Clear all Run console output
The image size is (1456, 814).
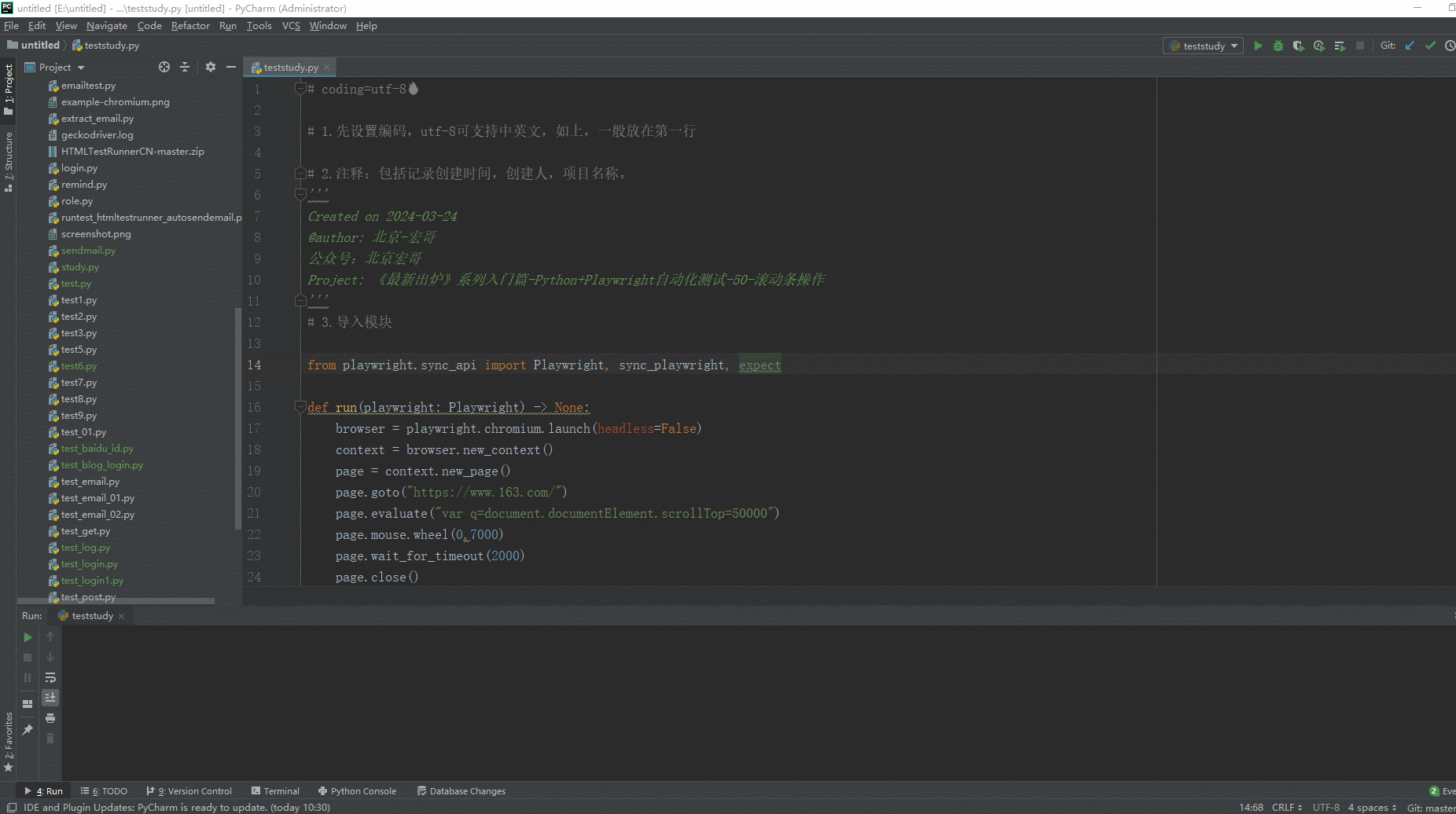50,739
